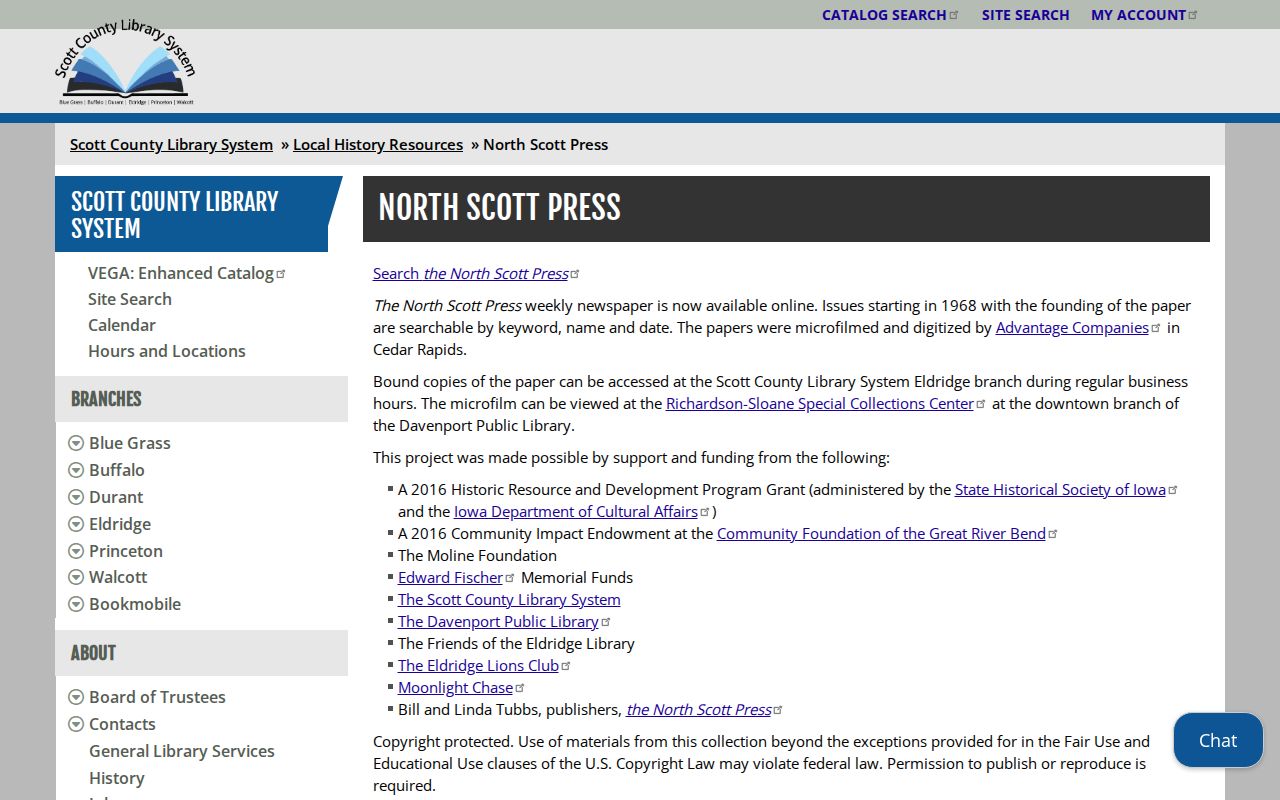The height and width of the screenshot is (800, 1280).
Task: Go to Local History Resources breadcrumb
Action: pyautogui.click(x=378, y=144)
